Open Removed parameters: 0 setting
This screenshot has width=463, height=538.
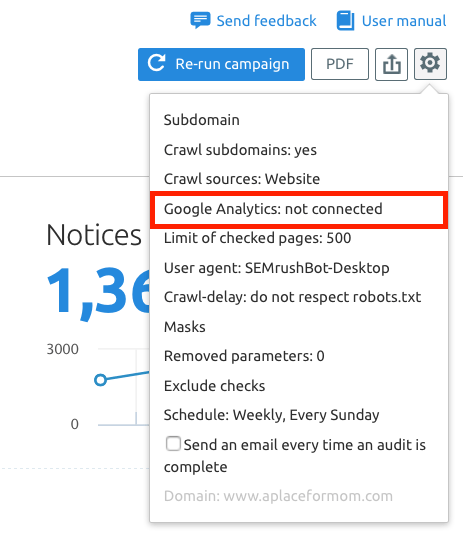(244, 356)
